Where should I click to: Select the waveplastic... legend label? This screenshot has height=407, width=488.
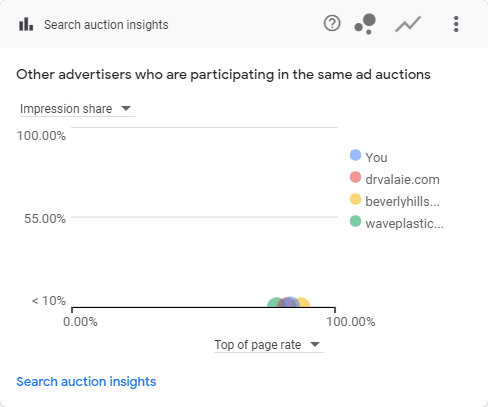tap(404, 223)
